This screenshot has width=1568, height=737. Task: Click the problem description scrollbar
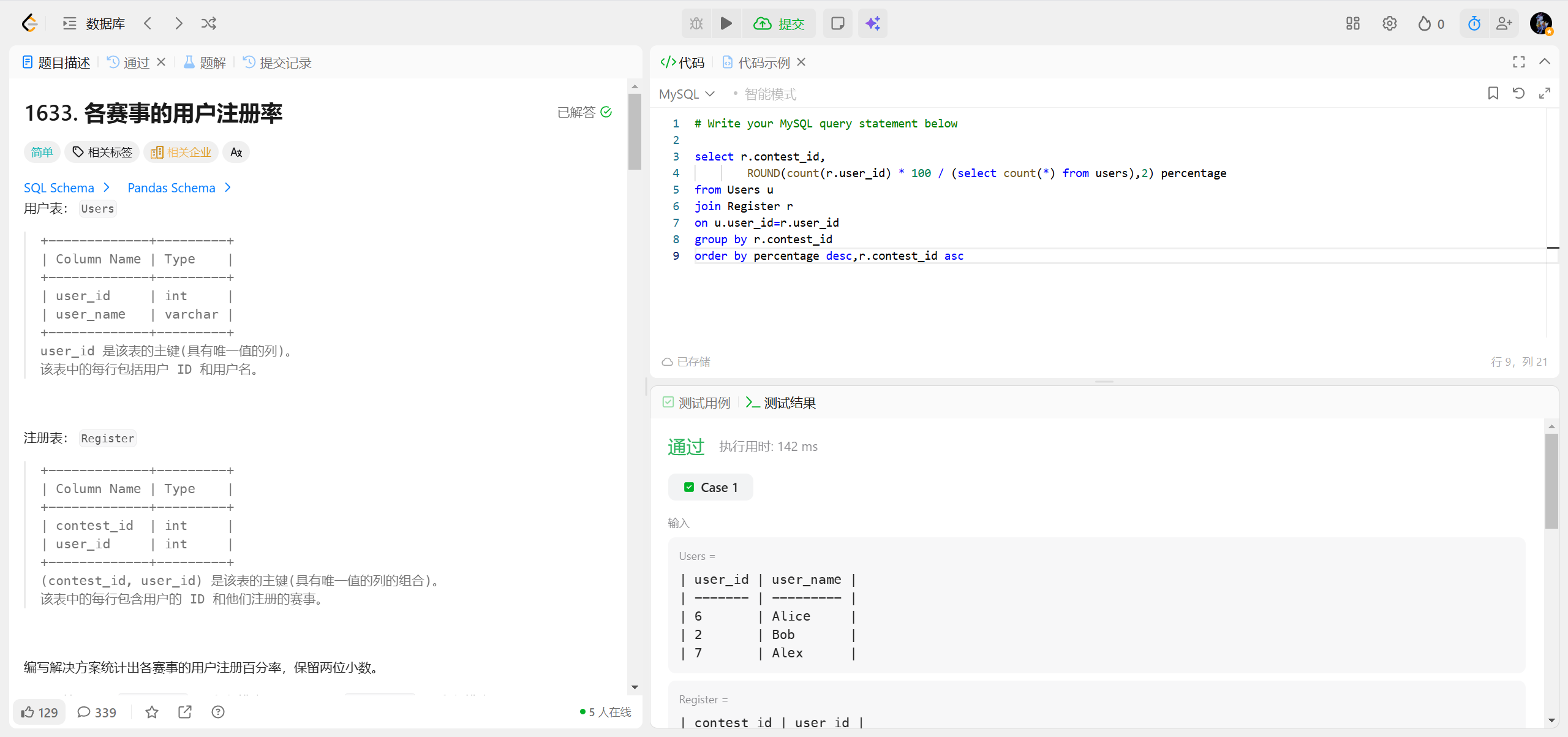[635, 132]
